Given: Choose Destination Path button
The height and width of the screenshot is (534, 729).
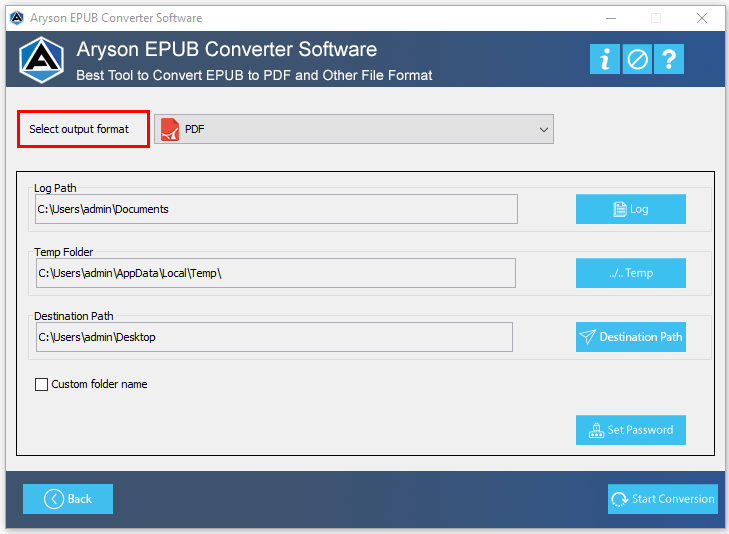Looking at the screenshot, I should 630,337.
